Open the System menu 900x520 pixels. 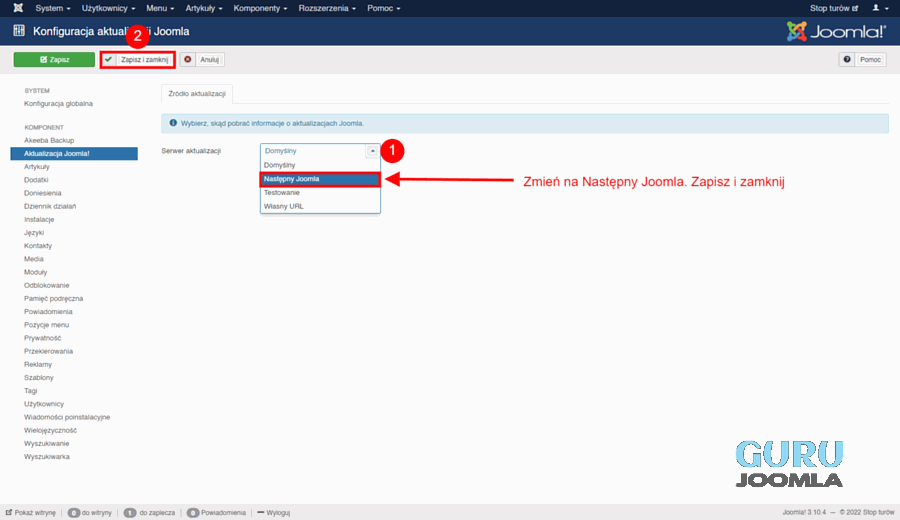coord(53,8)
